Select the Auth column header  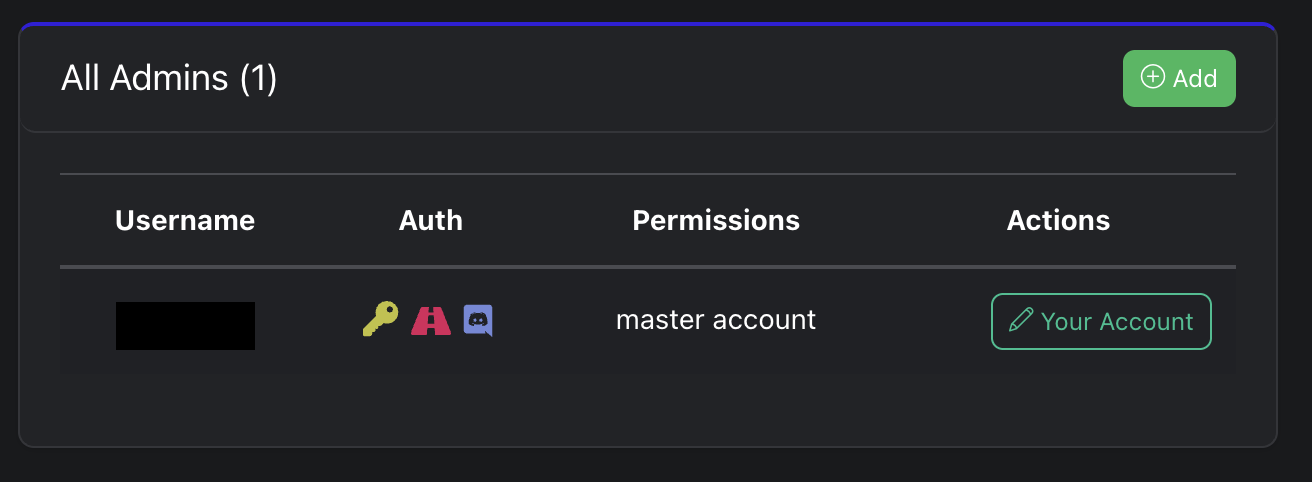[431, 220]
